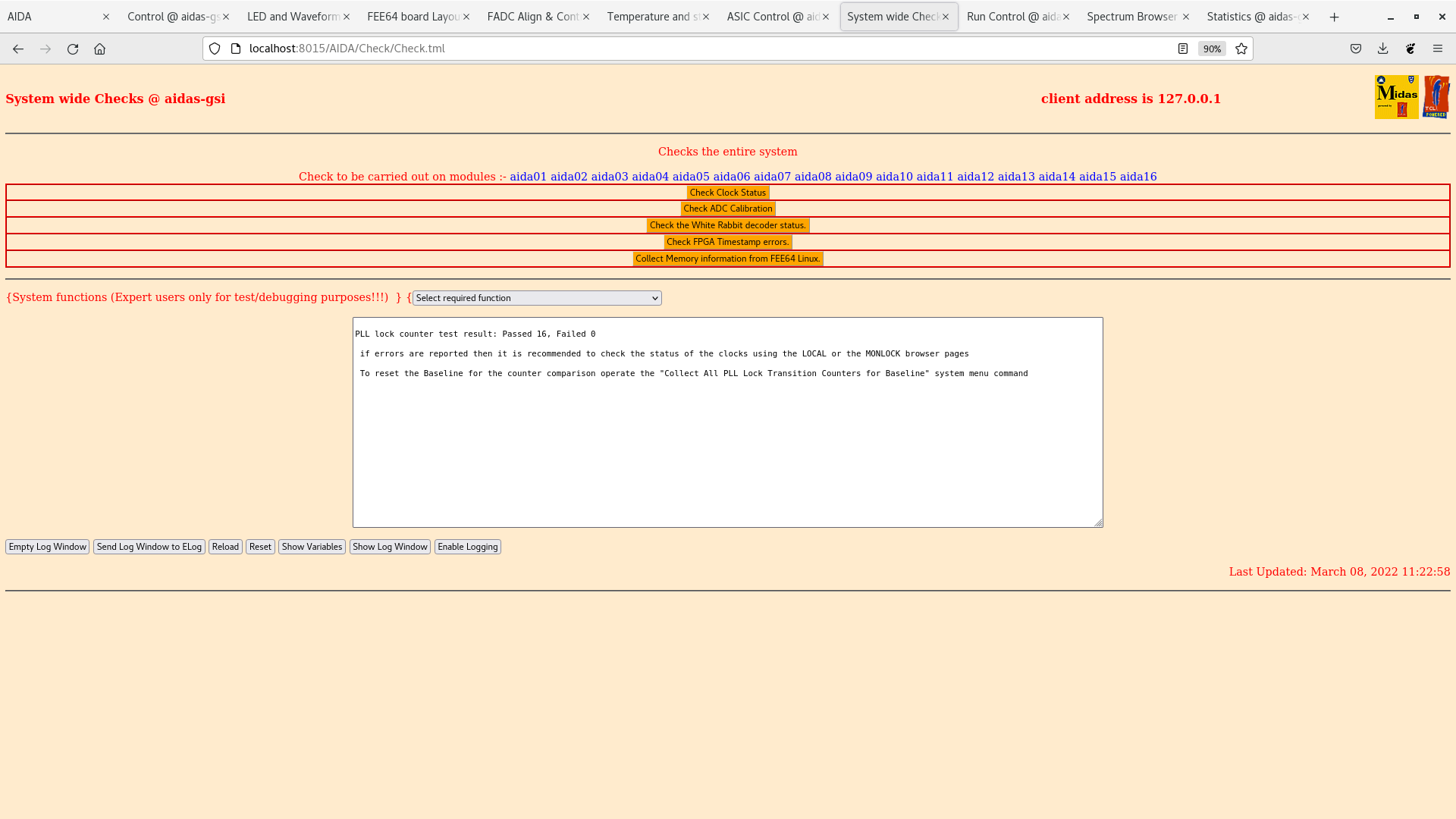Click Show Log Window button

[x=390, y=547]
